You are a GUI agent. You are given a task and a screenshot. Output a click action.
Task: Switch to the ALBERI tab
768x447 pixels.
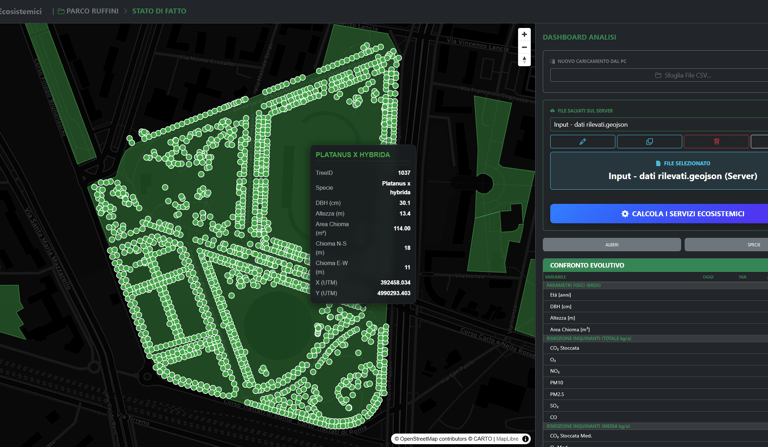(x=612, y=244)
